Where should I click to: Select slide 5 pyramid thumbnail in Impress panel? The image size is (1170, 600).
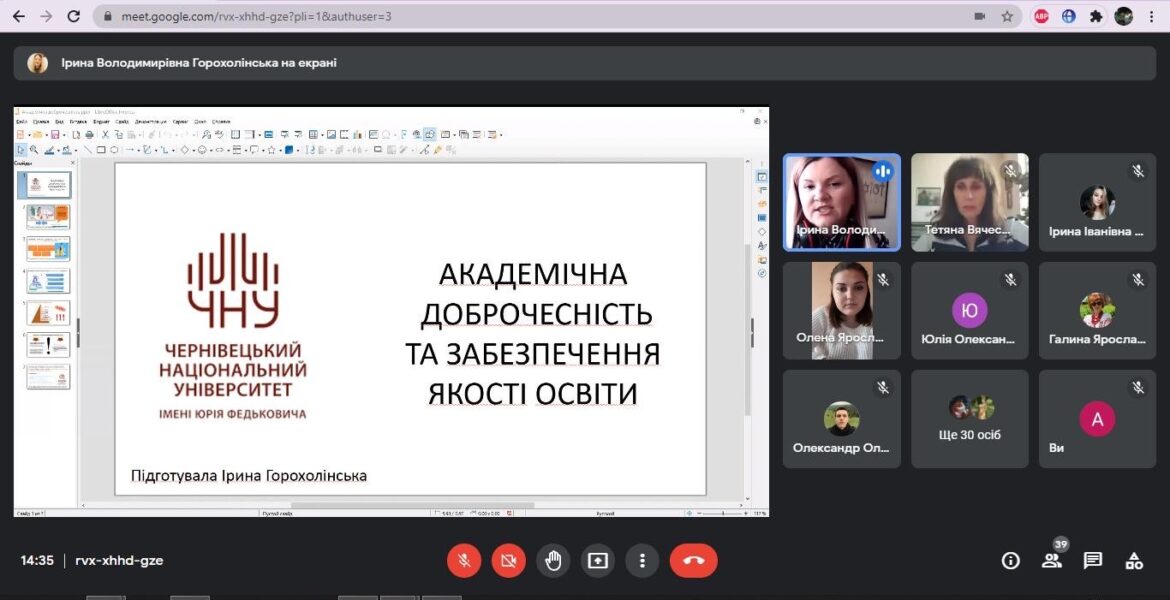tap(49, 313)
